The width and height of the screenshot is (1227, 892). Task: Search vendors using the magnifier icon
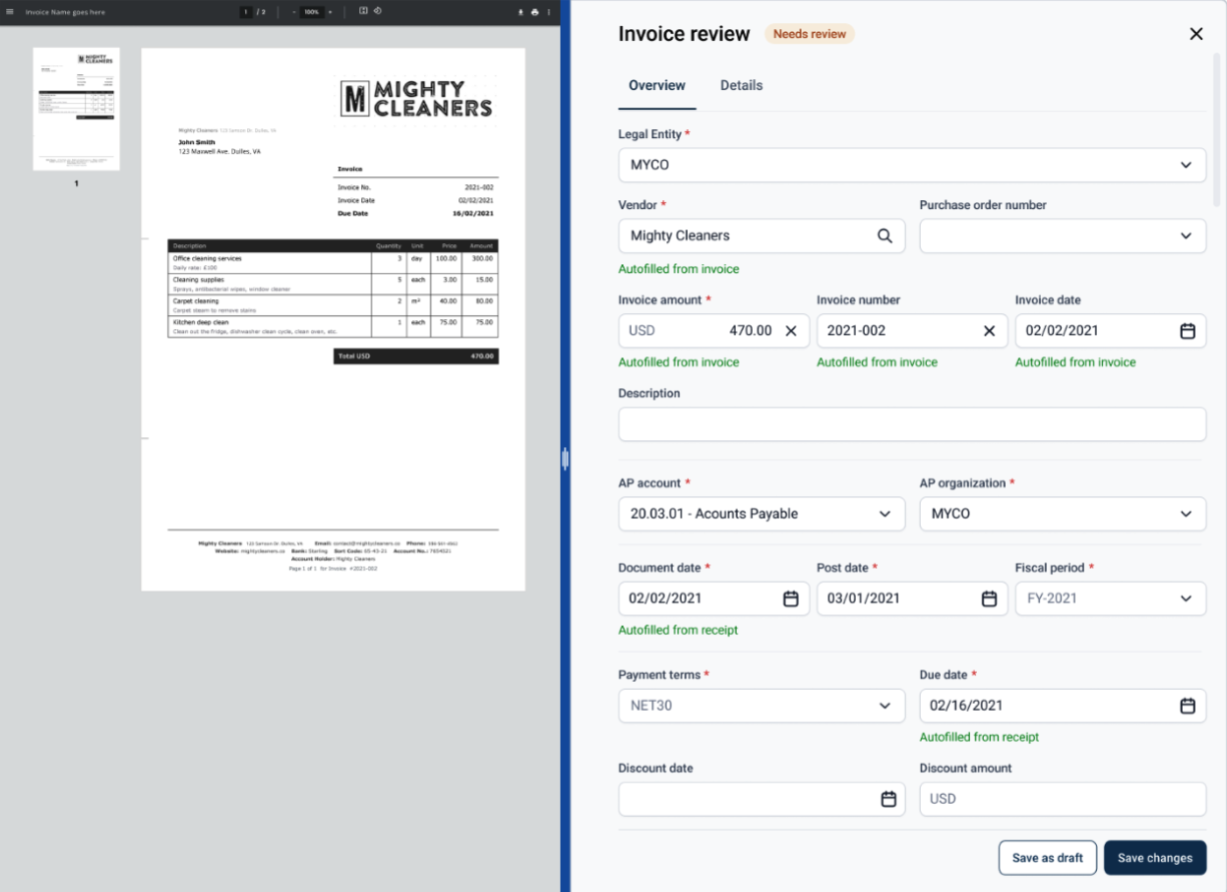tap(884, 236)
